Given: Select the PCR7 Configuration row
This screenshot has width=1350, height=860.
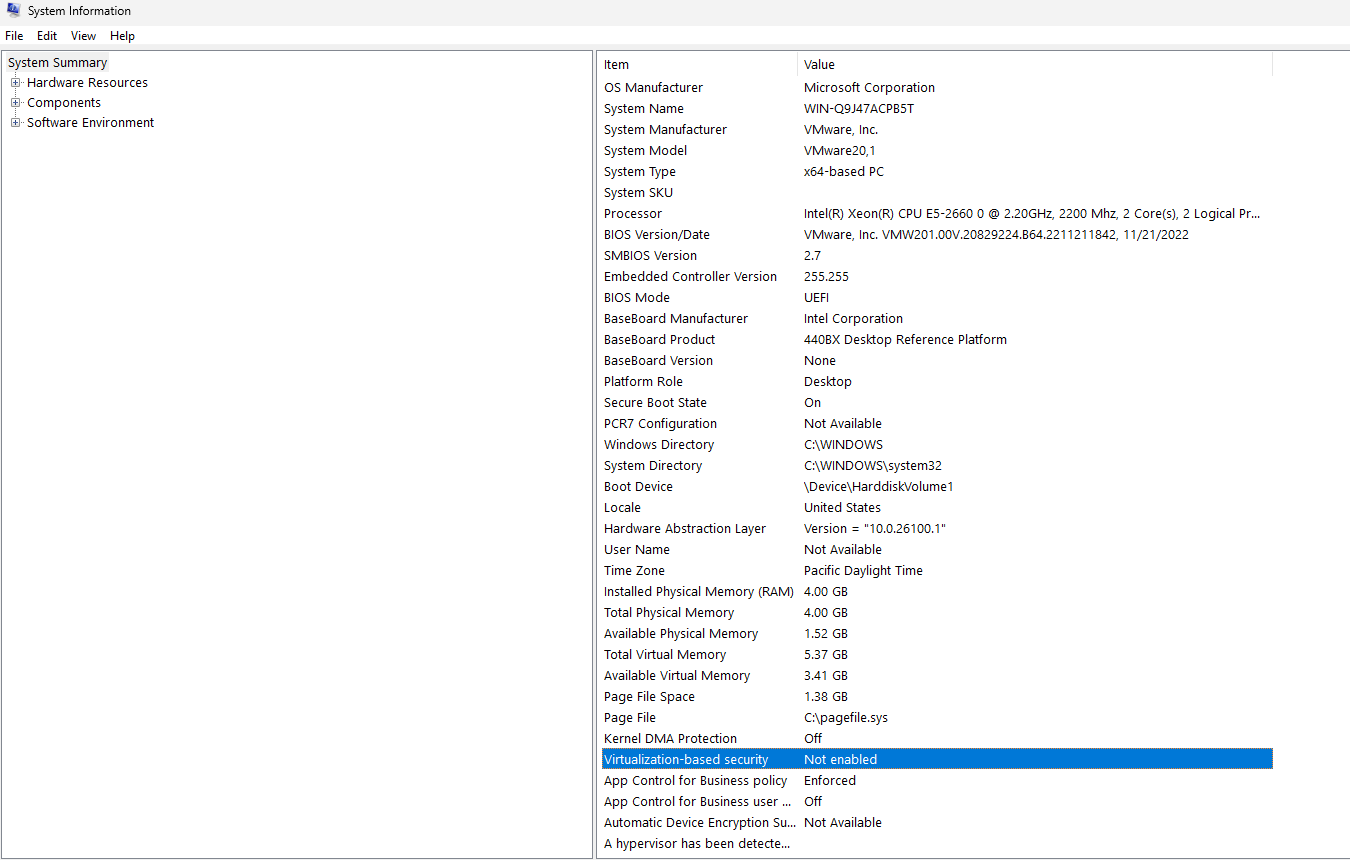Looking at the screenshot, I should (937, 424).
